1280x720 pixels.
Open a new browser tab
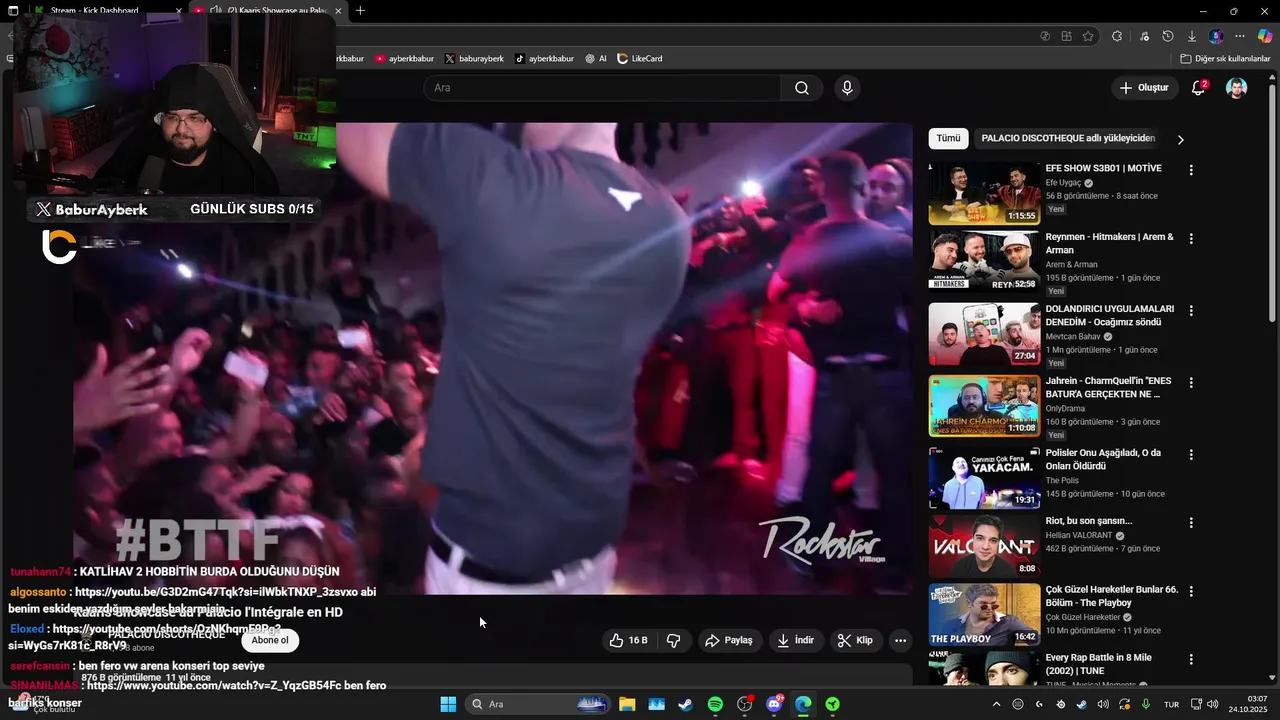point(360,11)
